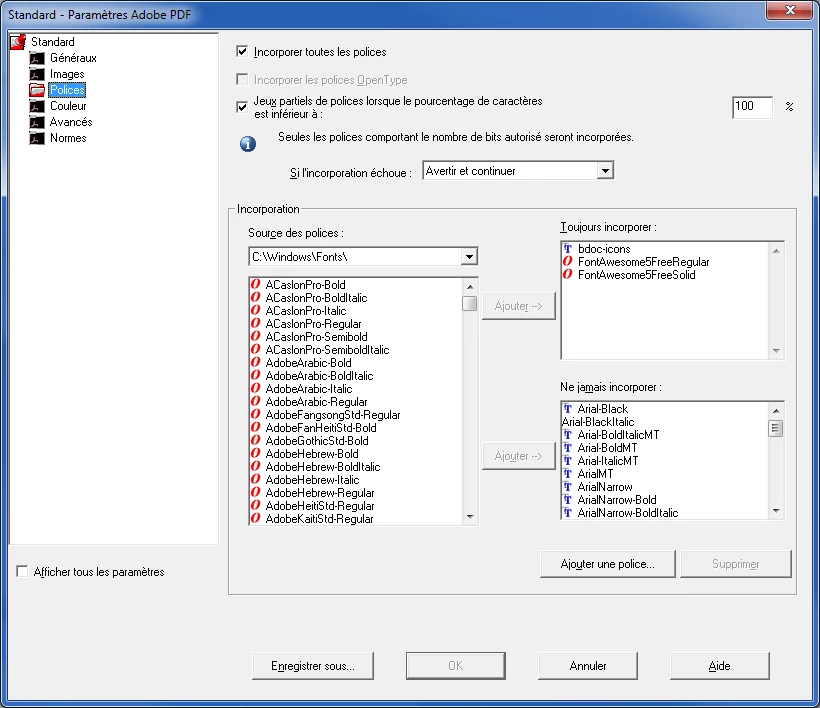This screenshot has height=708, width=820.
Task: Close the Paramètres Adobe PDF dialog
Action: [x=790, y=10]
